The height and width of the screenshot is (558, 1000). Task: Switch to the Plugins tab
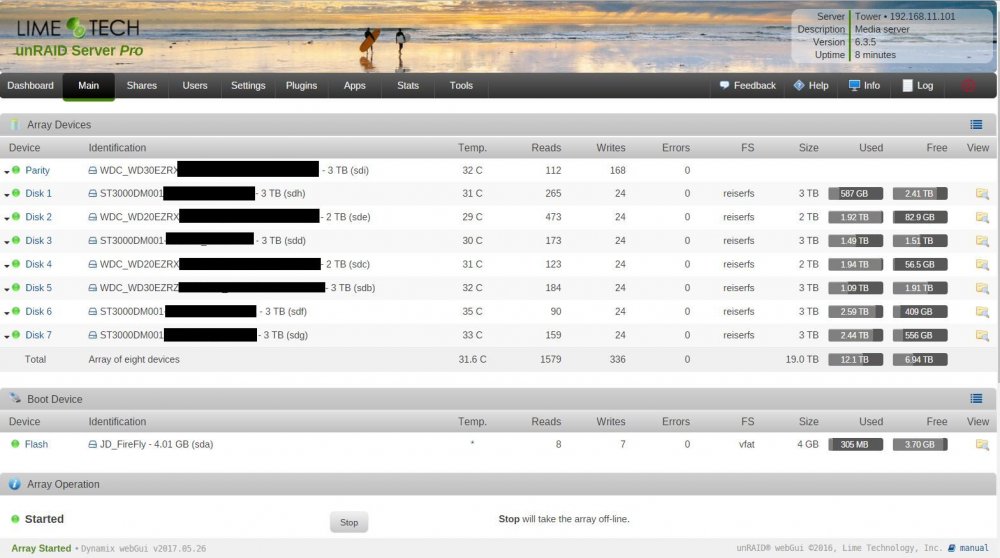[301, 85]
